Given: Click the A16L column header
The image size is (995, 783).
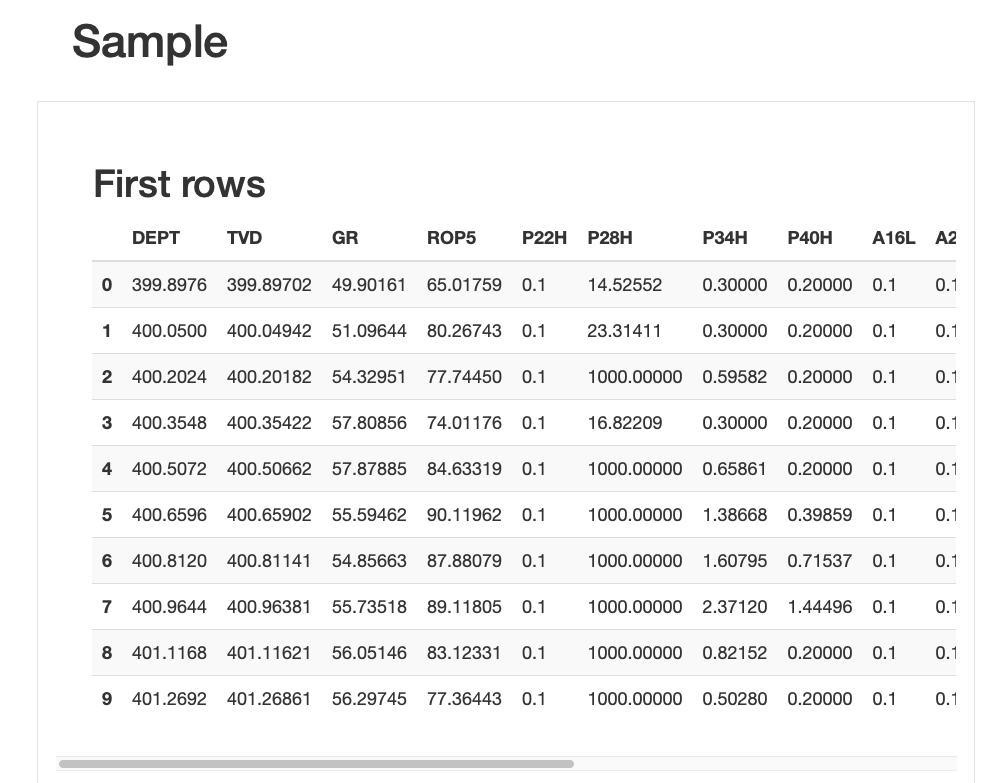Looking at the screenshot, I should tap(893, 238).
